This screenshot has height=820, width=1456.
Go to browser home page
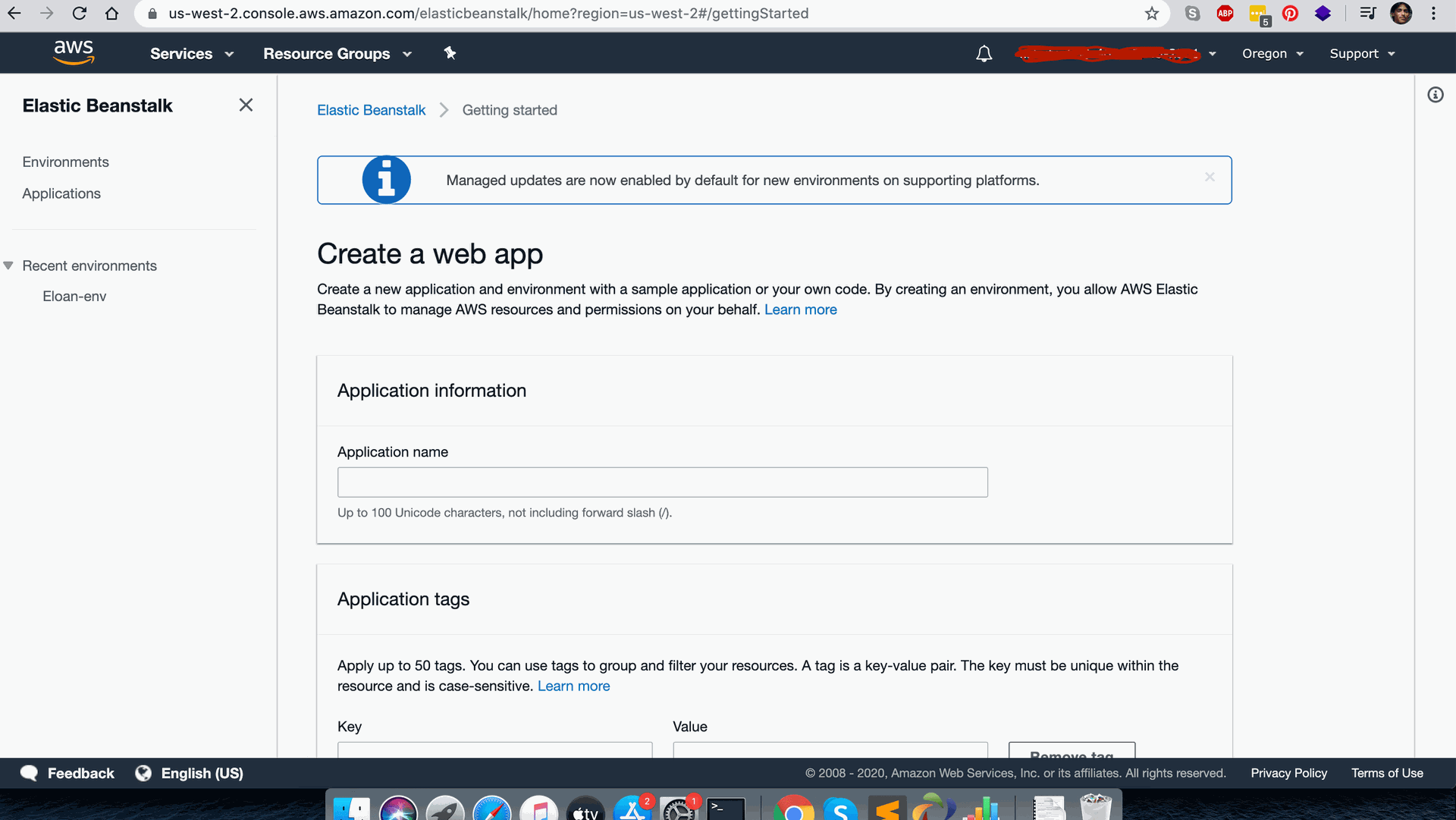tap(111, 13)
